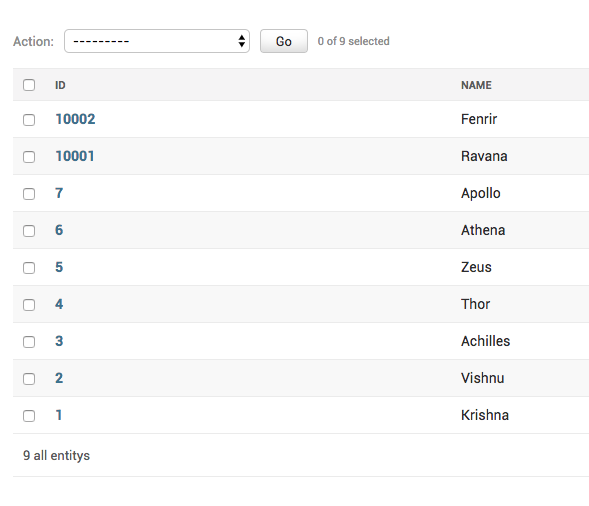Viewport: 589px width, 506px height.
Task: Tick the checkbox beside Apollo
Action: (29, 194)
